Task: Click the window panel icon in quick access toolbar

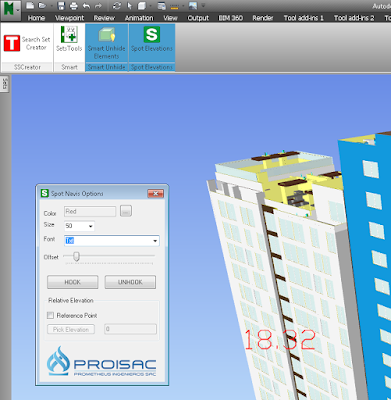Action: tap(162, 6)
